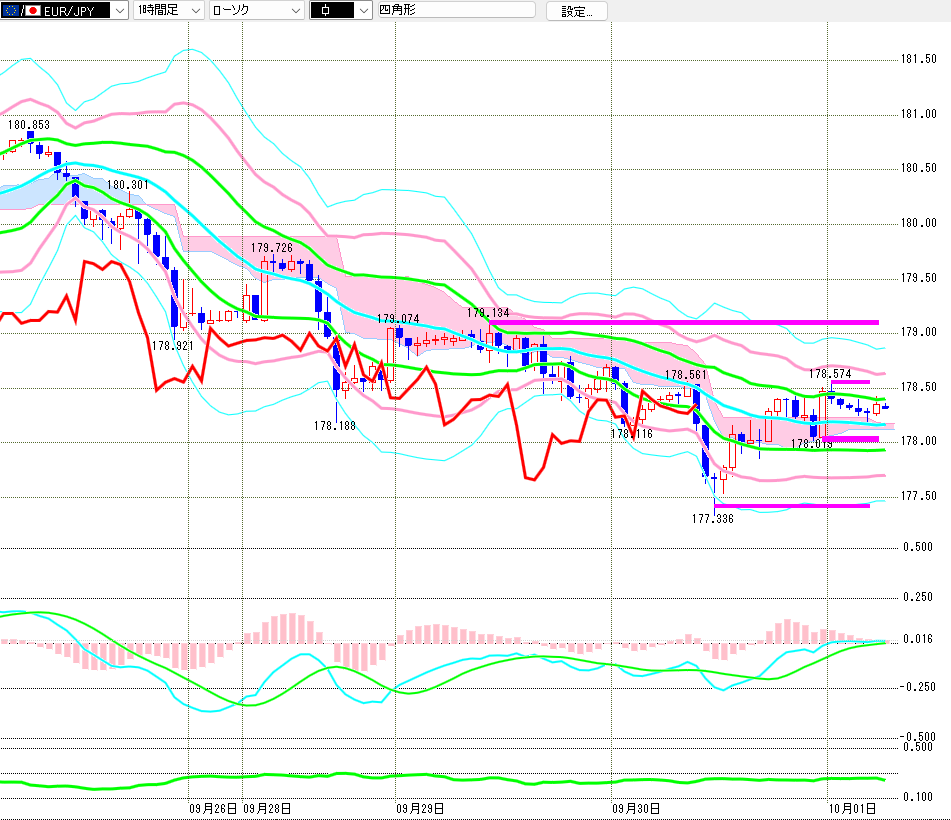Open the ローソク chart type dropdown
This screenshot has width=951, height=820.
tap(257, 10)
